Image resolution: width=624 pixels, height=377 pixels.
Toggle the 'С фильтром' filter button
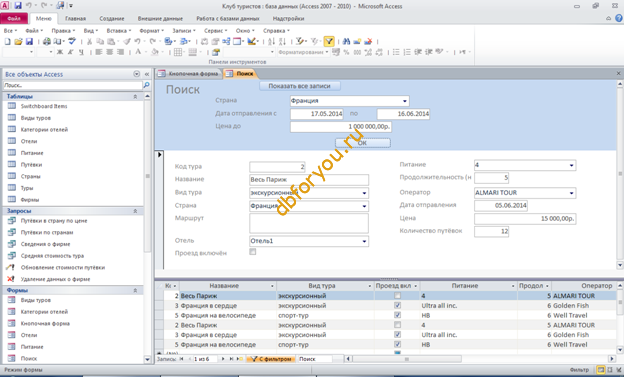coord(271,359)
